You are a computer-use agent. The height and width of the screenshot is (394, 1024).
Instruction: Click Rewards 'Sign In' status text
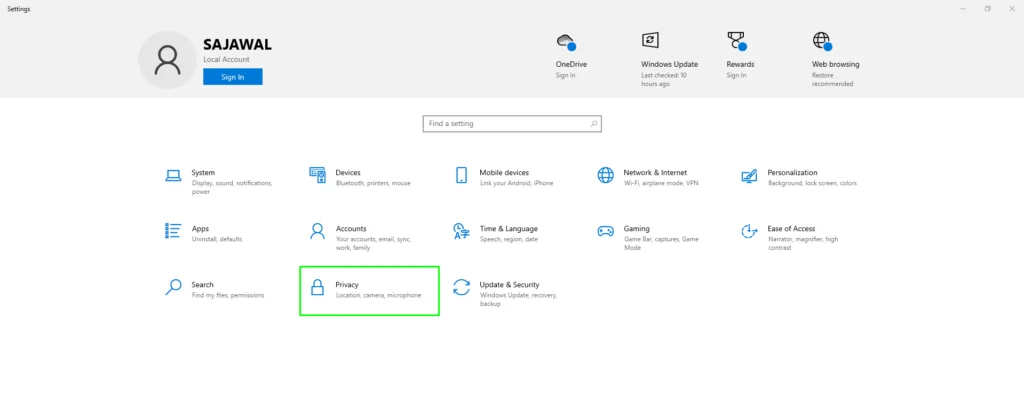pyautogui.click(x=736, y=76)
